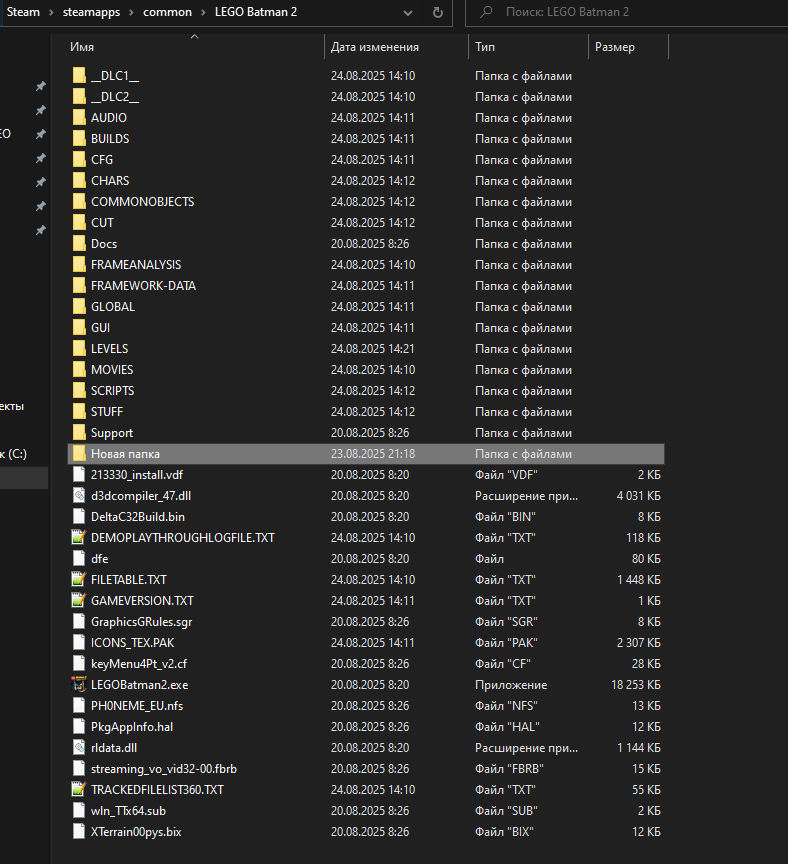Viewport: 788px width, 864px height.
Task: Select the Docs folder name
Action: (x=104, y=244)
